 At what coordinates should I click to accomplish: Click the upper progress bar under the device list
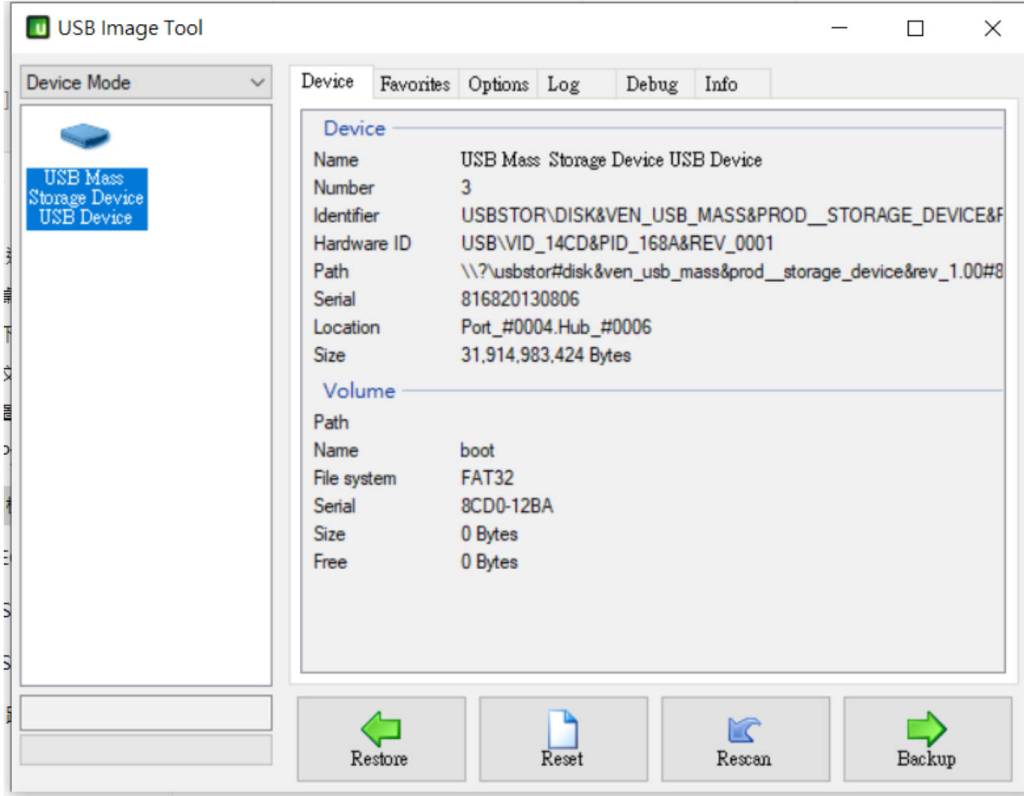(146, 713)
